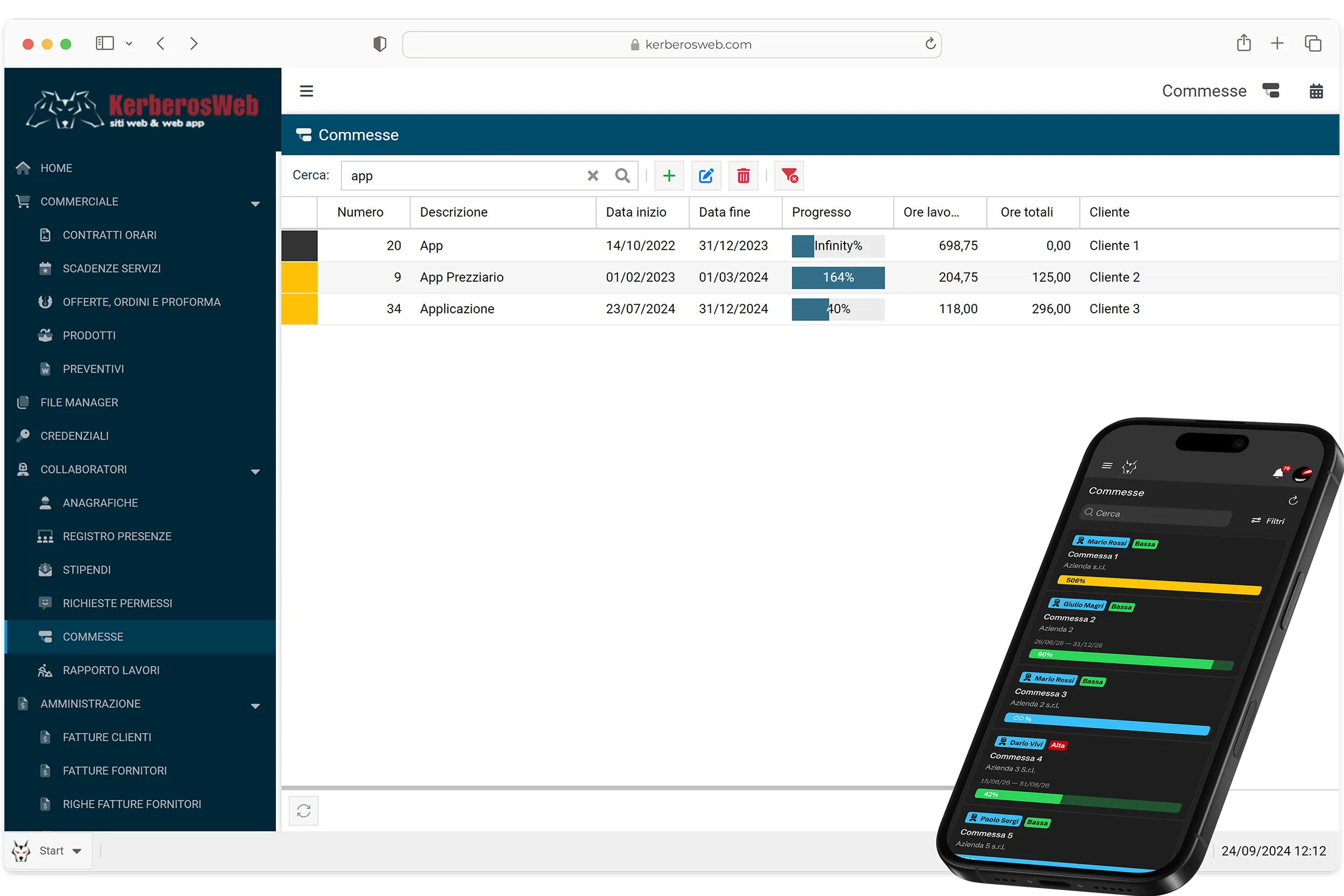The width and height of the screenshot is (1344, 896).
Task: Click the 164% progress bar
Action: coord(838,278)
